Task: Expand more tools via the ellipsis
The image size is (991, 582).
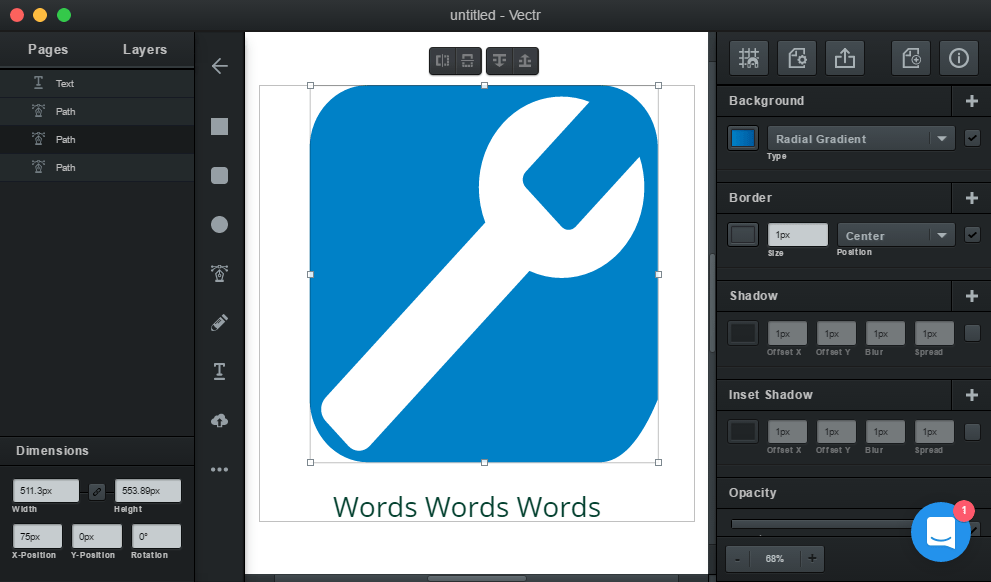Action: (219, 469)
